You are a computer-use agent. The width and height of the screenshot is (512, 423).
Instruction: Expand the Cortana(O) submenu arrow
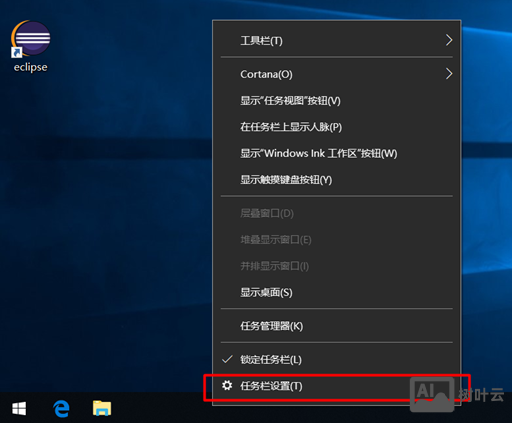[449, 74]
